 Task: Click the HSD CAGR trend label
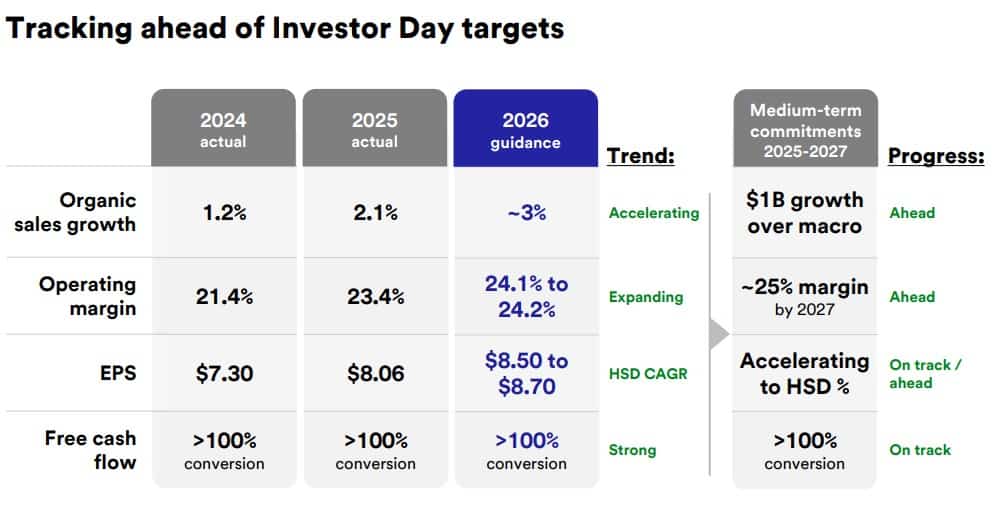pyautogui.click(x=647, y=374)
